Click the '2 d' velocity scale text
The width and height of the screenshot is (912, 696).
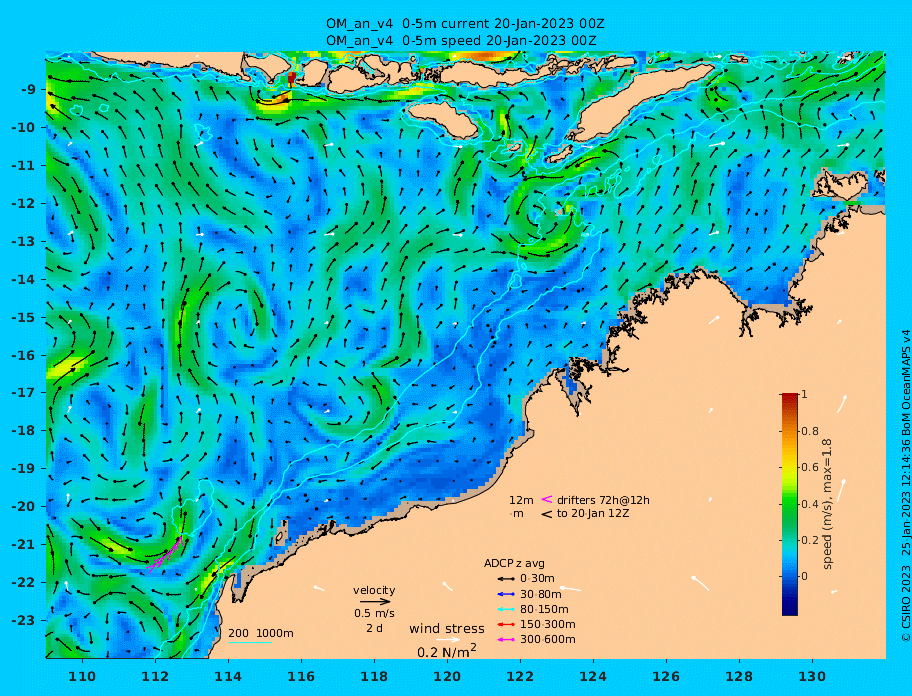tap(374, 629)
